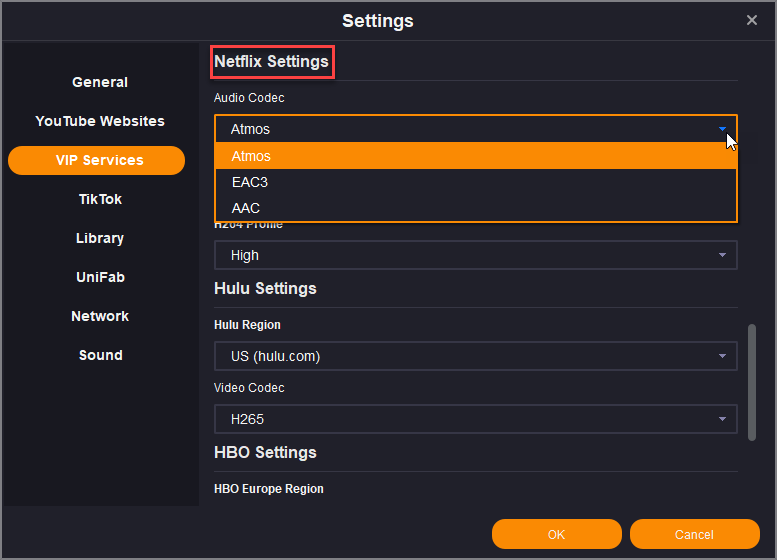777x560 pixels.
Task: Switch to YouTube Websites settings
Action: [100, 121]
